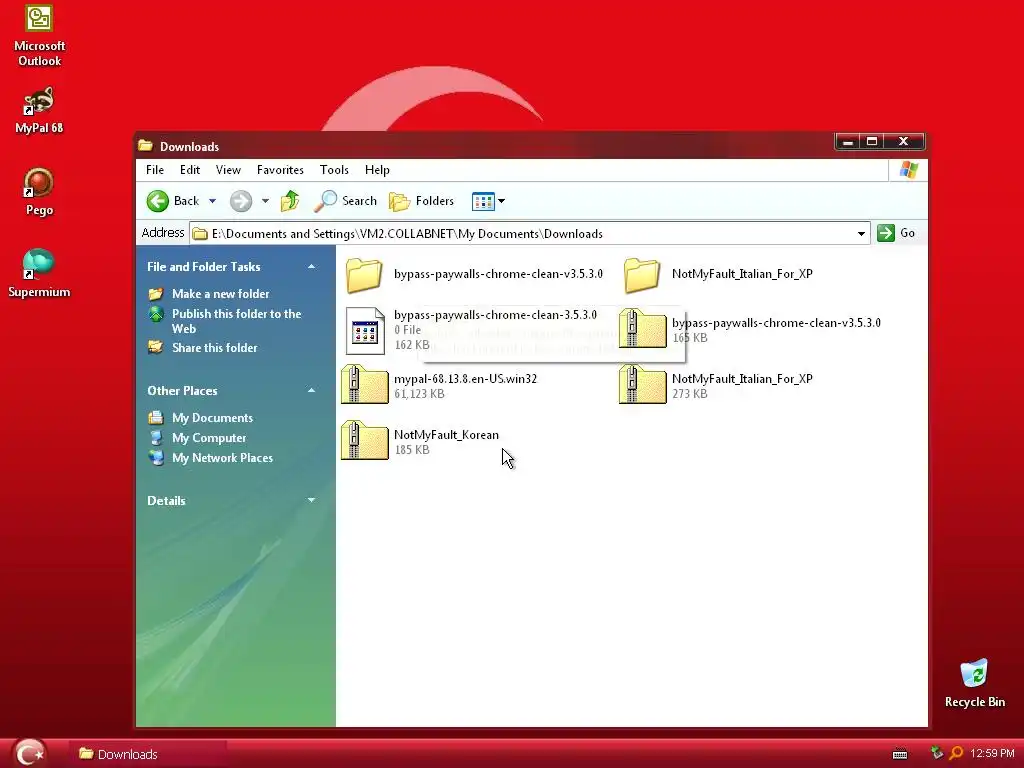This screenshot has height=768, width=1024.
Task: Click Share this folder
Action: coord(215,347)
